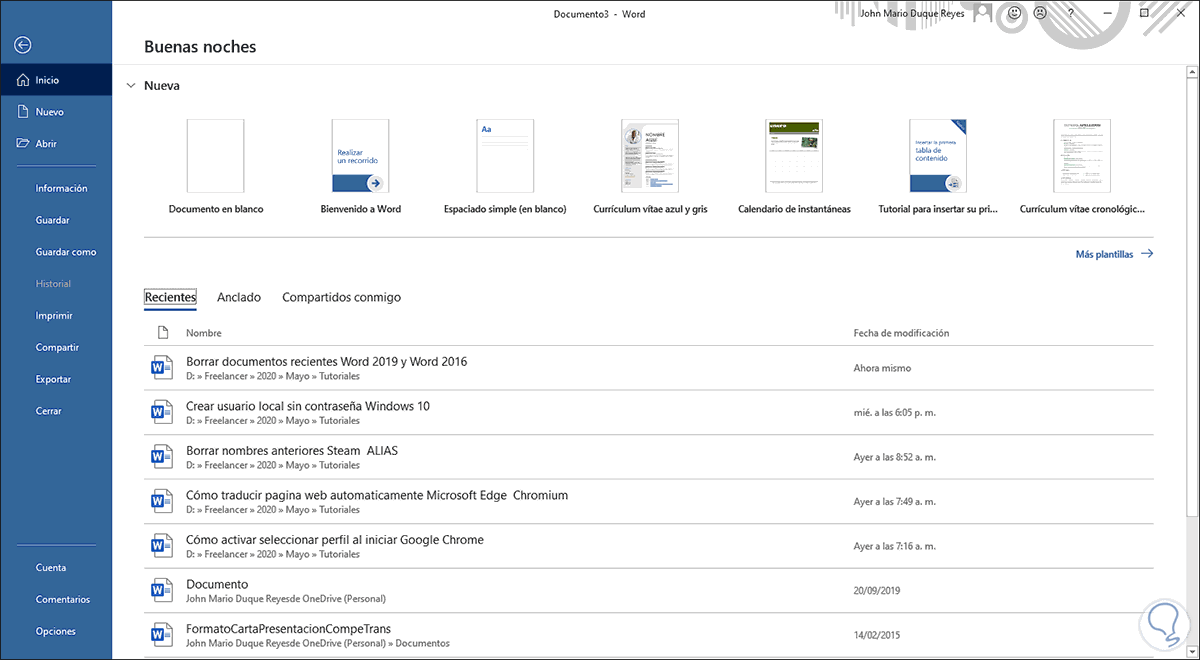Open 'Crear usuario local sin contraseña Windows 10'
1200x660 pixels.
point(308,406)
